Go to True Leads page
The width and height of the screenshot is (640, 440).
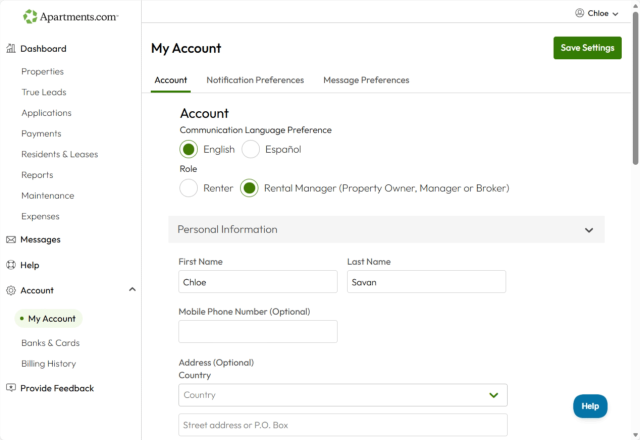click(x=44, y=92)
